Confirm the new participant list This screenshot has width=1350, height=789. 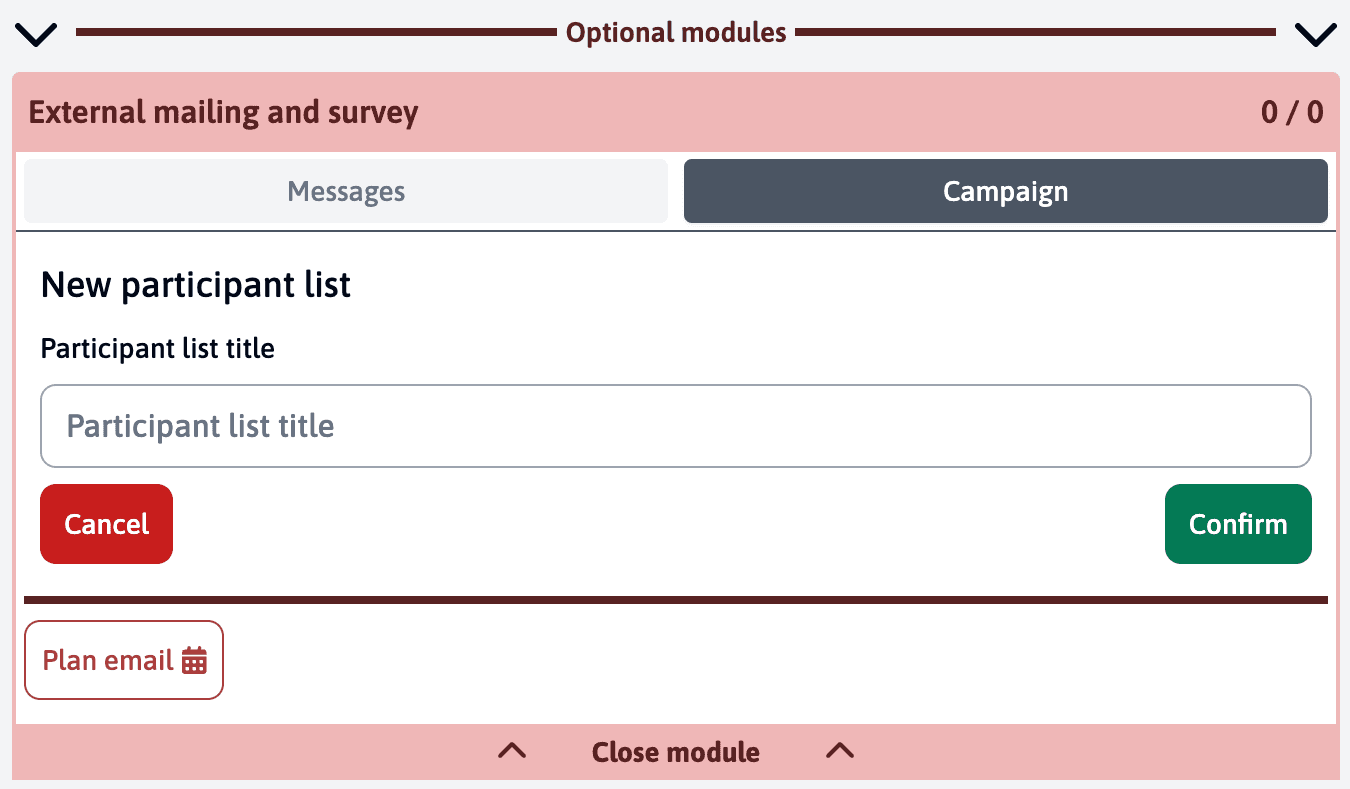[x=1237, y=524]
